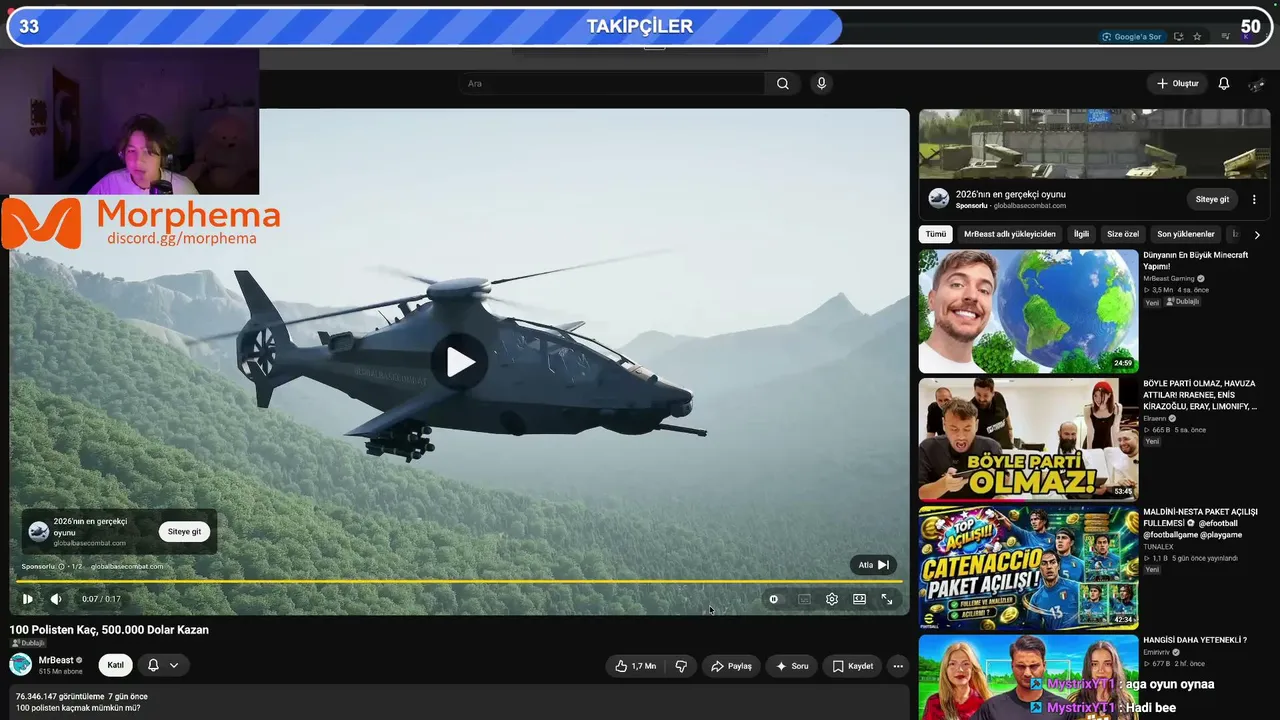This screenshot has width=1280, height=720.
Task: Enter fullscreen mode in the player
Action: [x=886, y=599]
